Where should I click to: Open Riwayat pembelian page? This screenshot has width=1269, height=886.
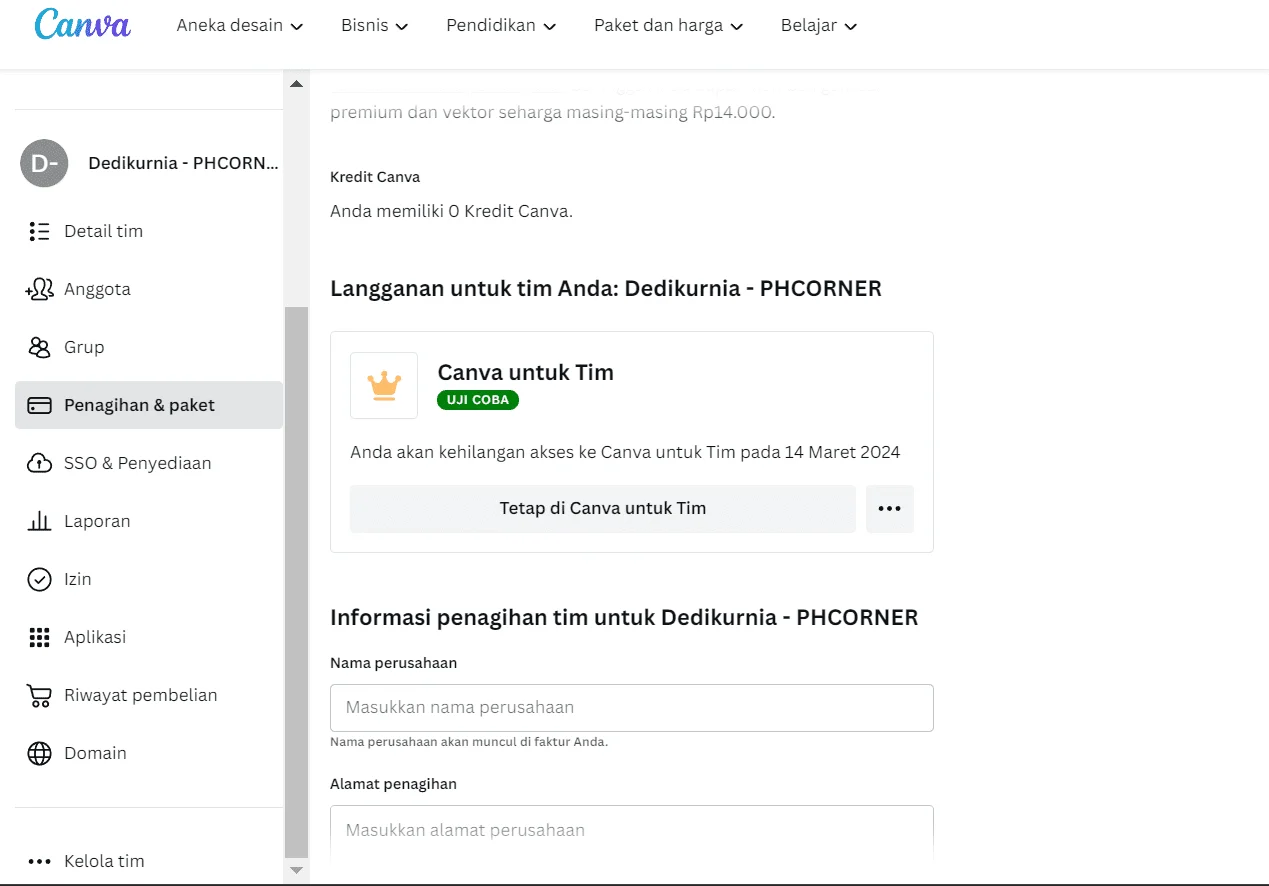coord(149,695)
